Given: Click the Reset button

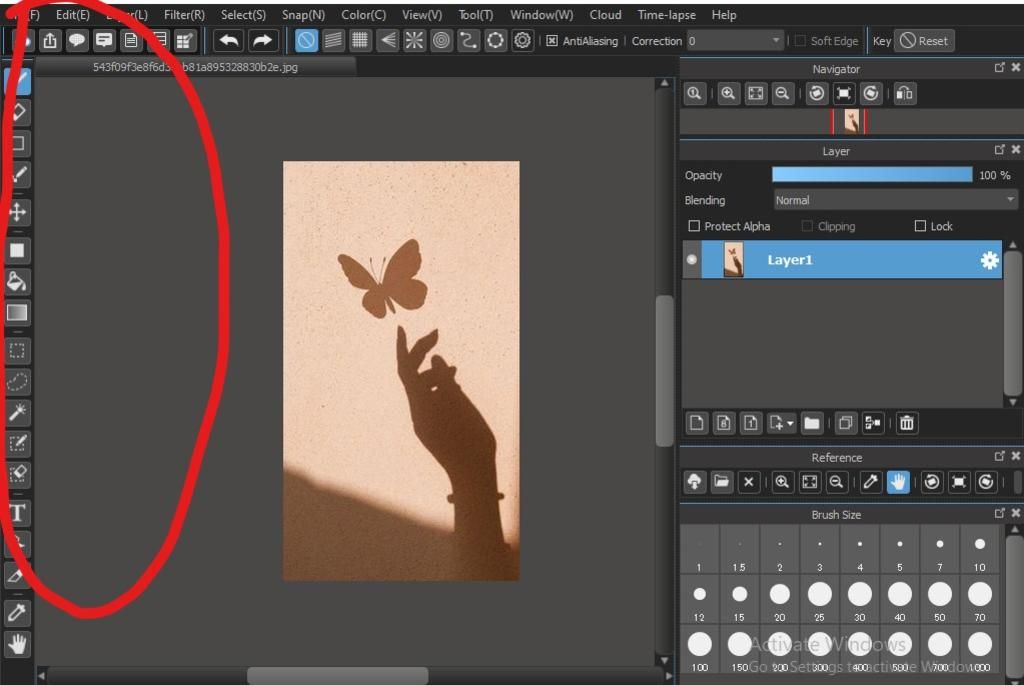Looking at the screenshot, I should tap(924, 41).
